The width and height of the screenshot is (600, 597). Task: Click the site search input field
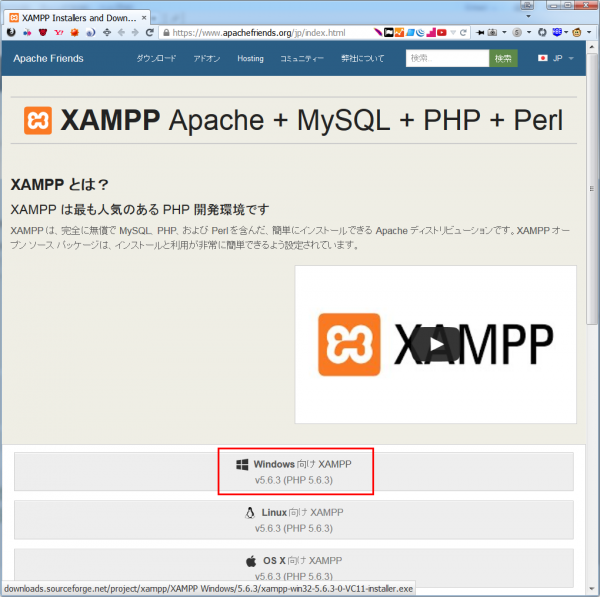(x=447, y=58)
